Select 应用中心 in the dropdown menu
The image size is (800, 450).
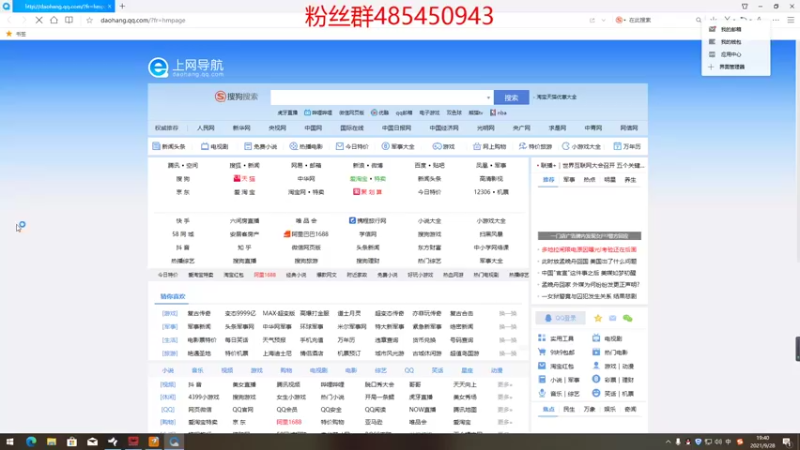click(731, 54)
